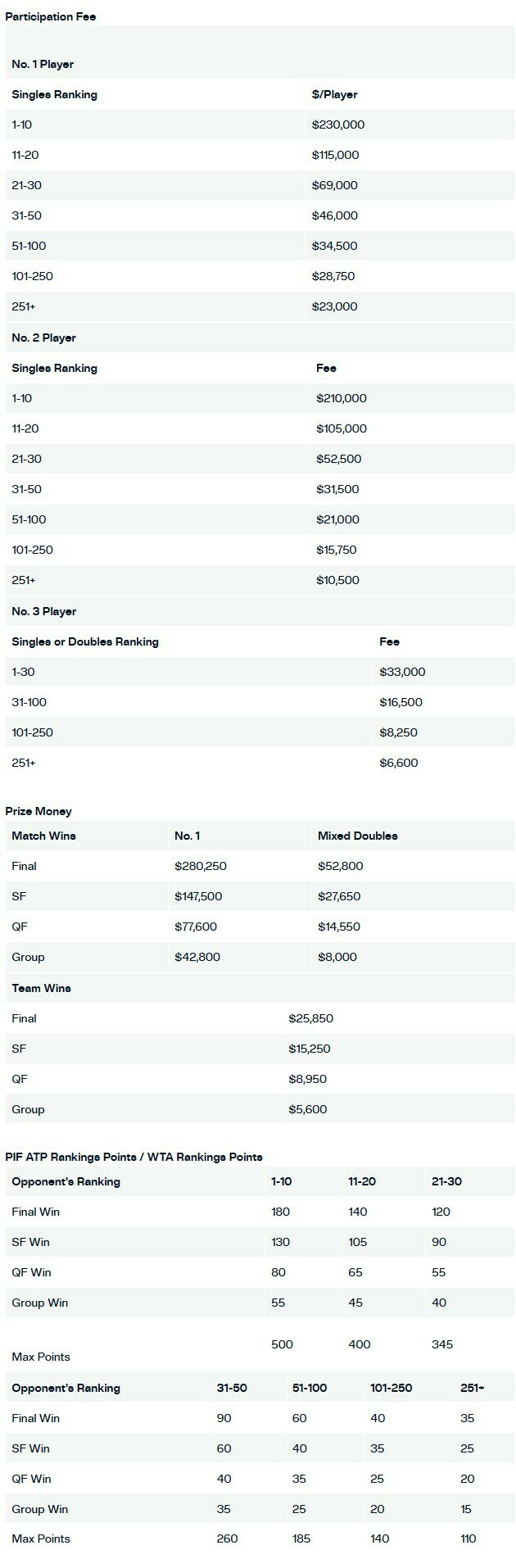Select the $25,850 team Final prize
The height and width of the screenshot is (1568, 516).
[310, 1018]
